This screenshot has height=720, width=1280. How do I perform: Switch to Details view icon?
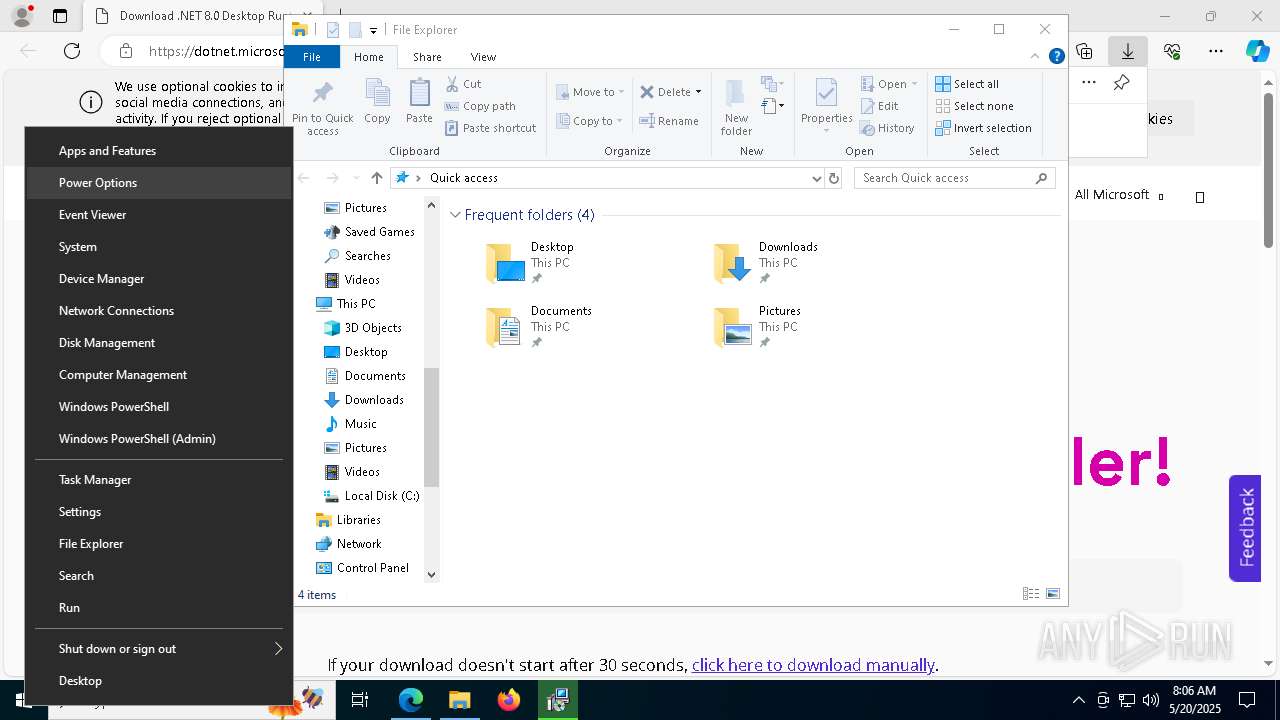point(1031,594)
